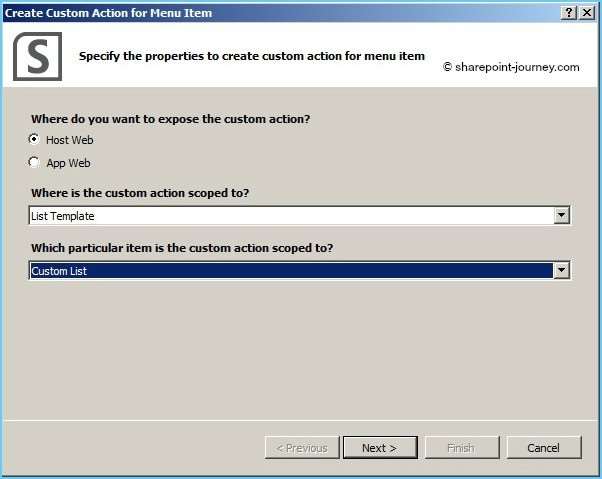Open the List Template scope dropdown arrow

click(x=561, y=215)
